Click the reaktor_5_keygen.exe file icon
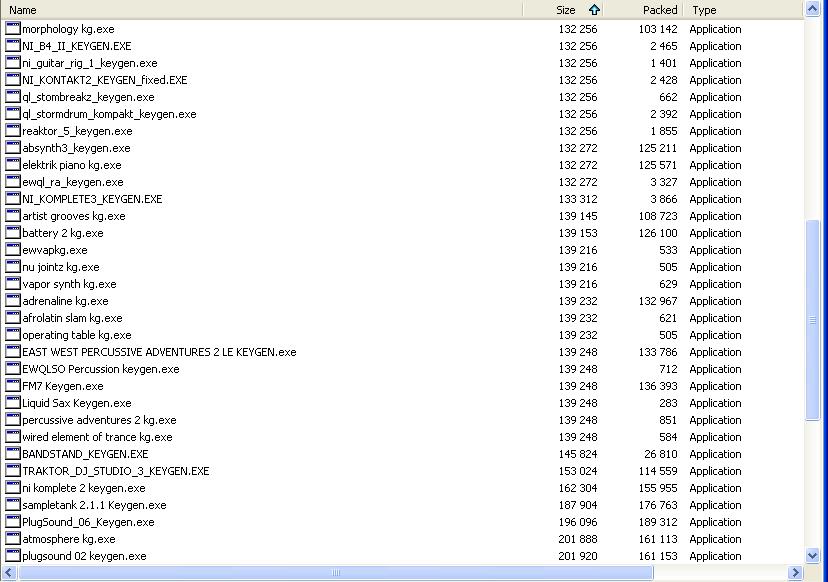This screenshot has height=582, width=828. 13,130
